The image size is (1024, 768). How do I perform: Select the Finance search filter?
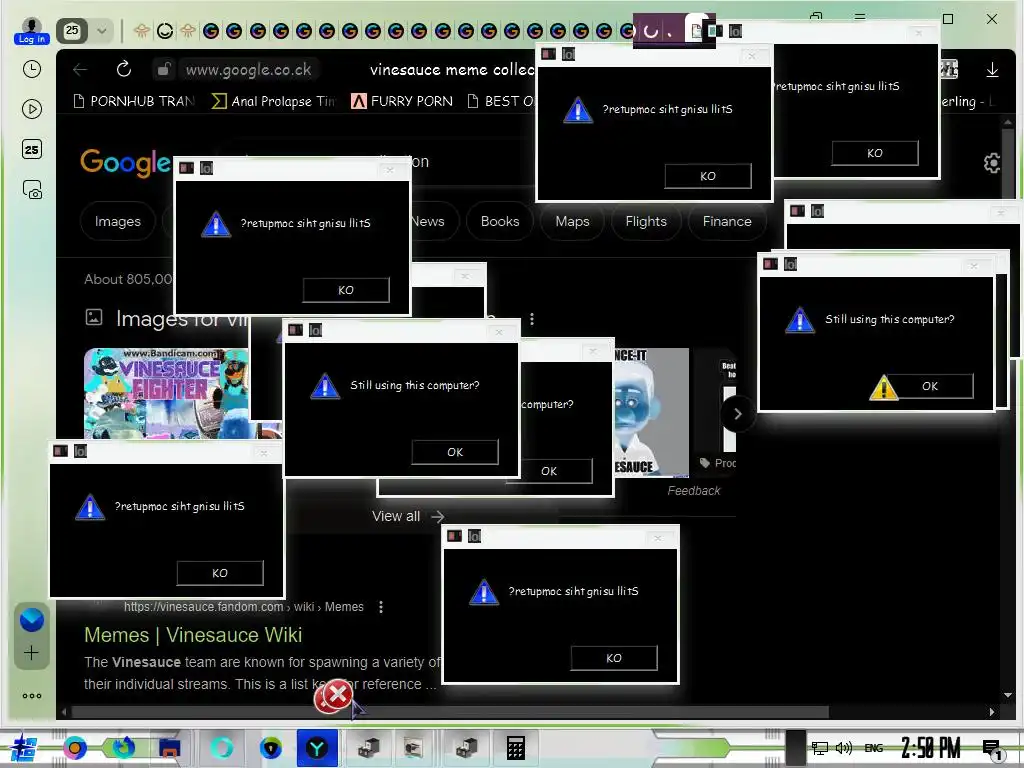(x=727, y=221)
